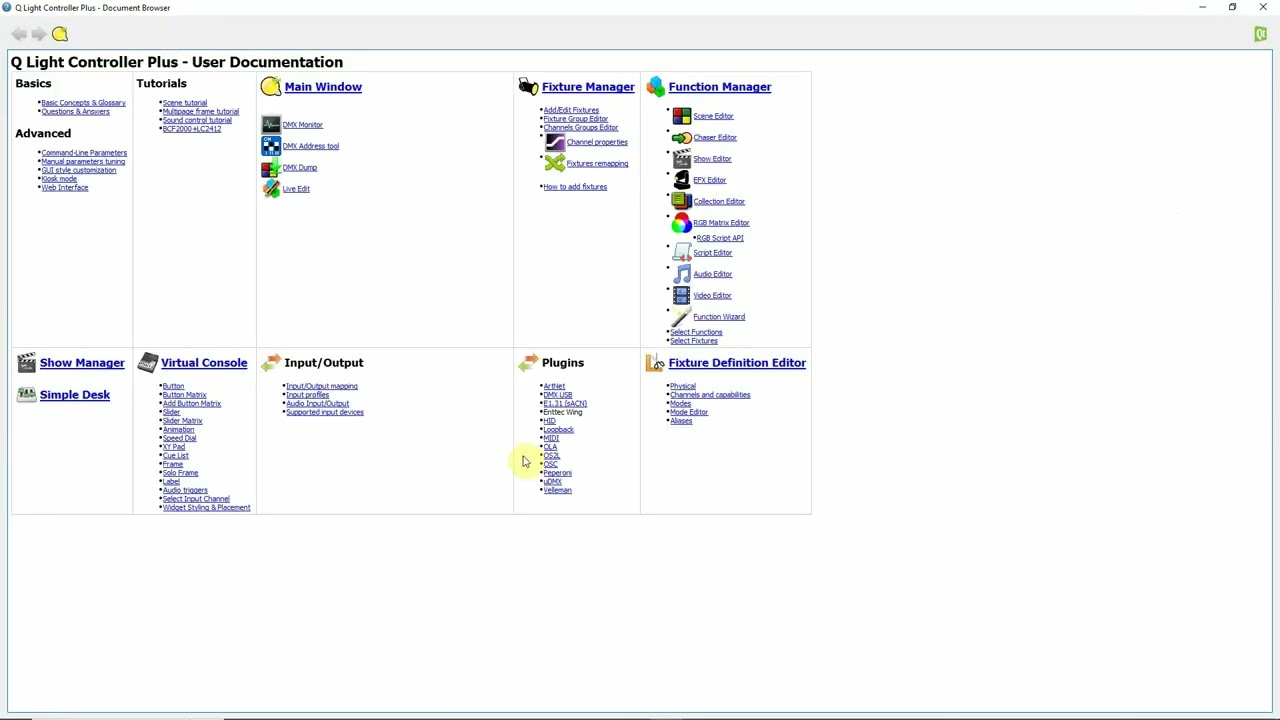The image size is (1280, 720).
Task: Click the light bulb icon beside Main Window
Action: 271,87
